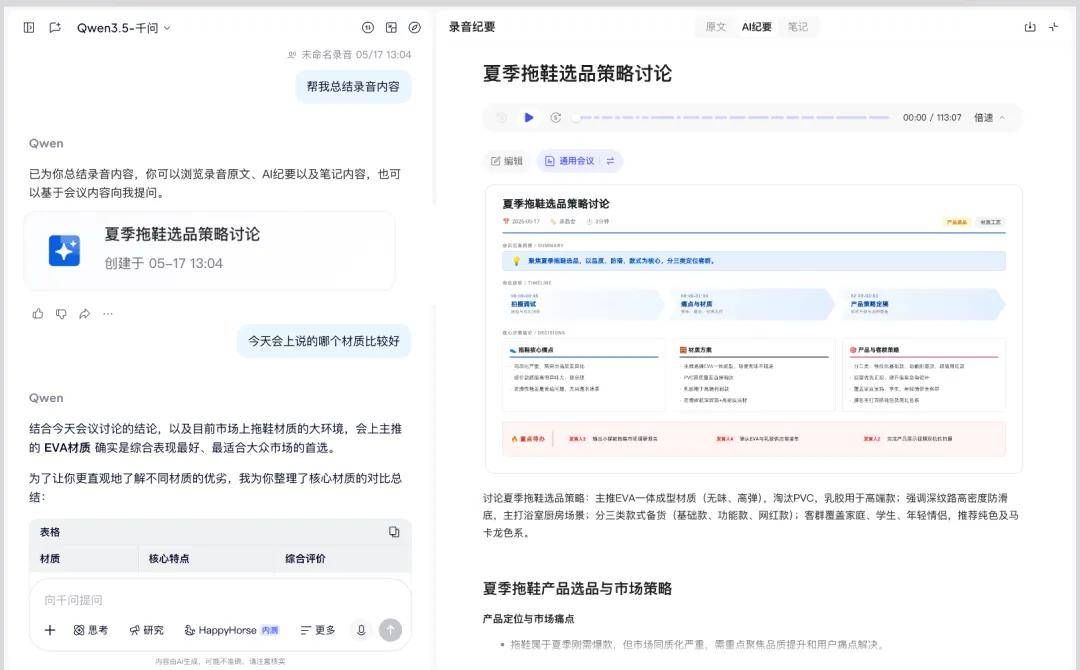Screen dimensions: 1080x670
Task: Click the 产品定位与市场痛点 subheading
Action: (528, 618)
